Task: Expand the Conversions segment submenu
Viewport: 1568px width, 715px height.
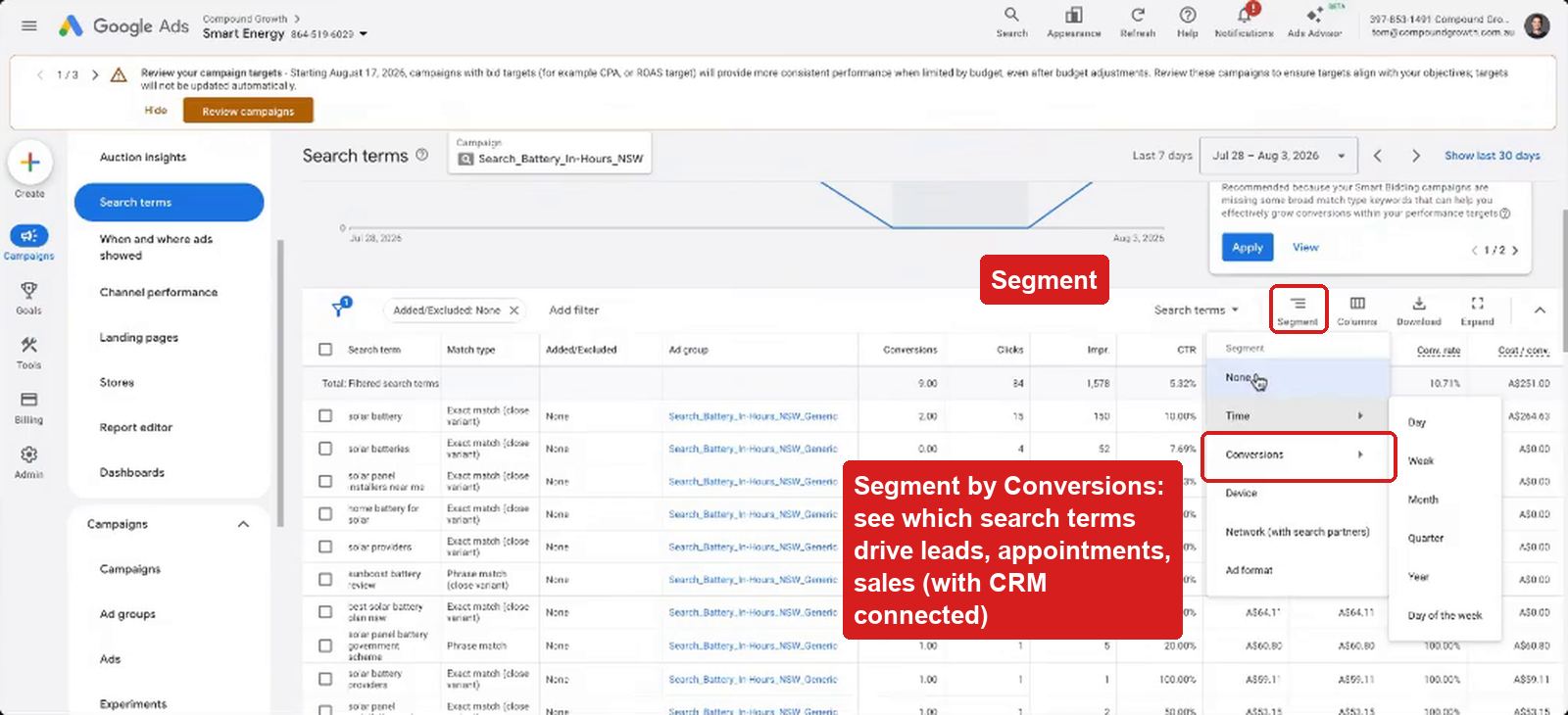Action: pyautogui.click(x=1298, y=454)
